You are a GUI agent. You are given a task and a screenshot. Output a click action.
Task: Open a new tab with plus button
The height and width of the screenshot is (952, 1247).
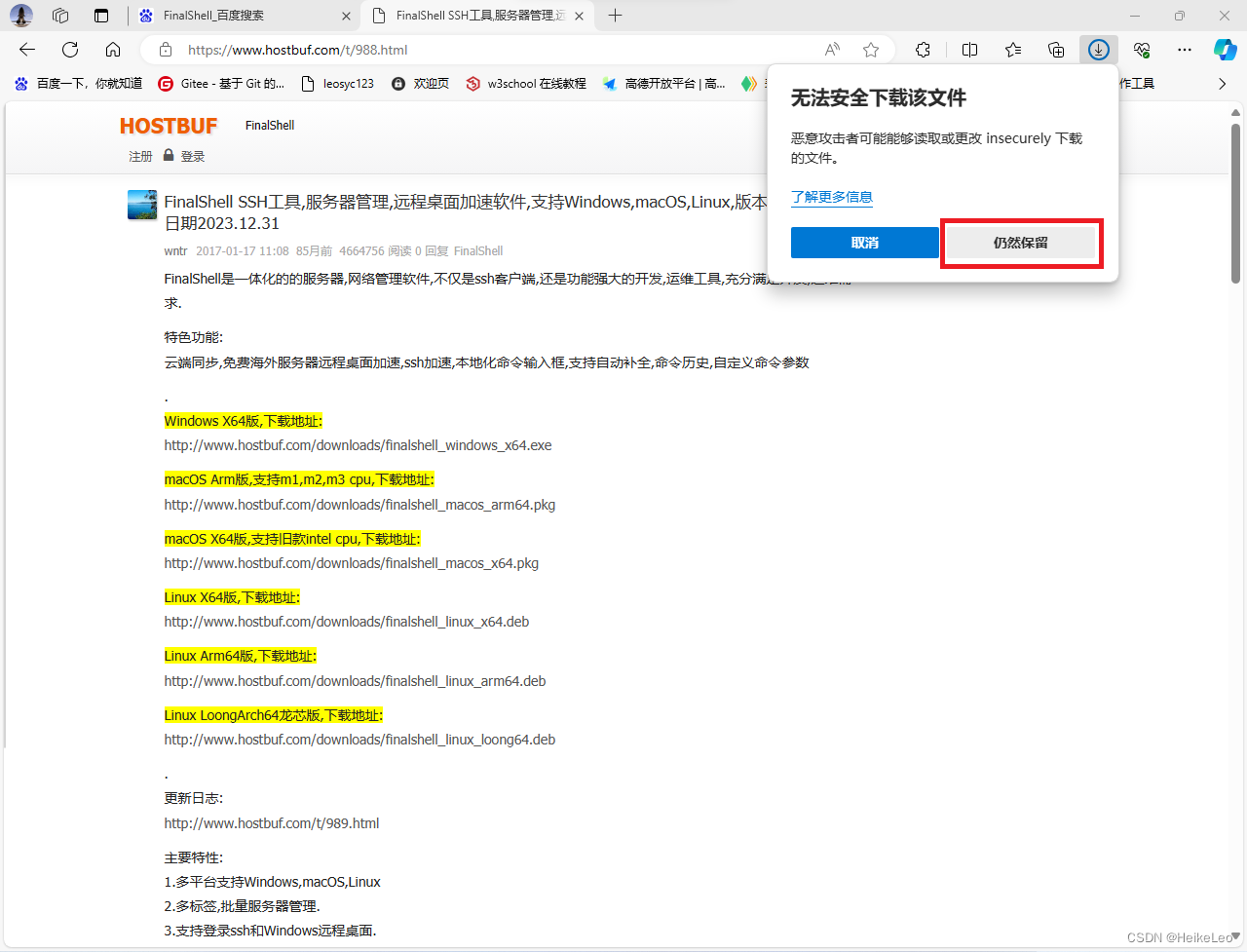pos(615,16)
